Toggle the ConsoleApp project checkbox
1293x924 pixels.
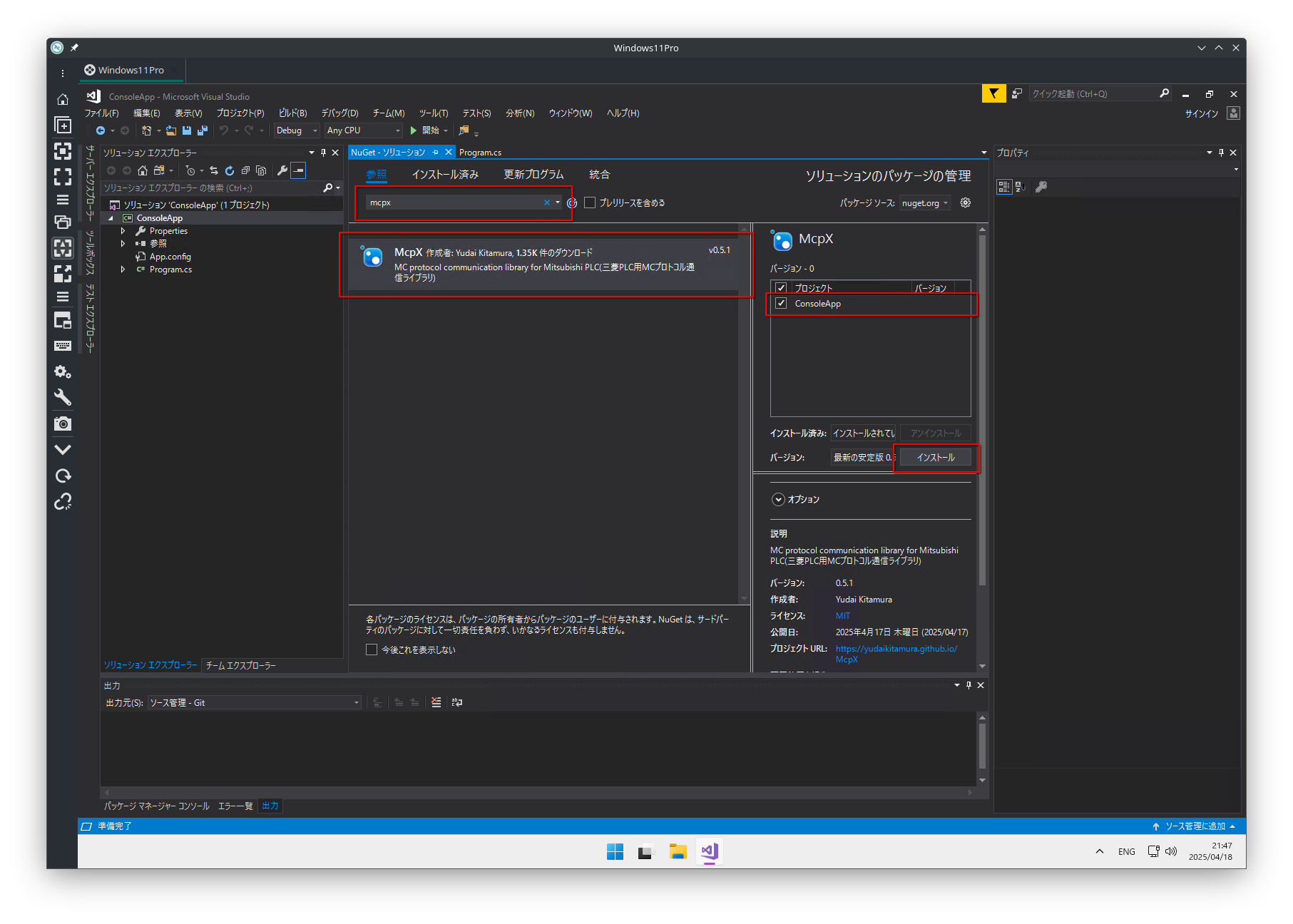(x=781, y=303)
